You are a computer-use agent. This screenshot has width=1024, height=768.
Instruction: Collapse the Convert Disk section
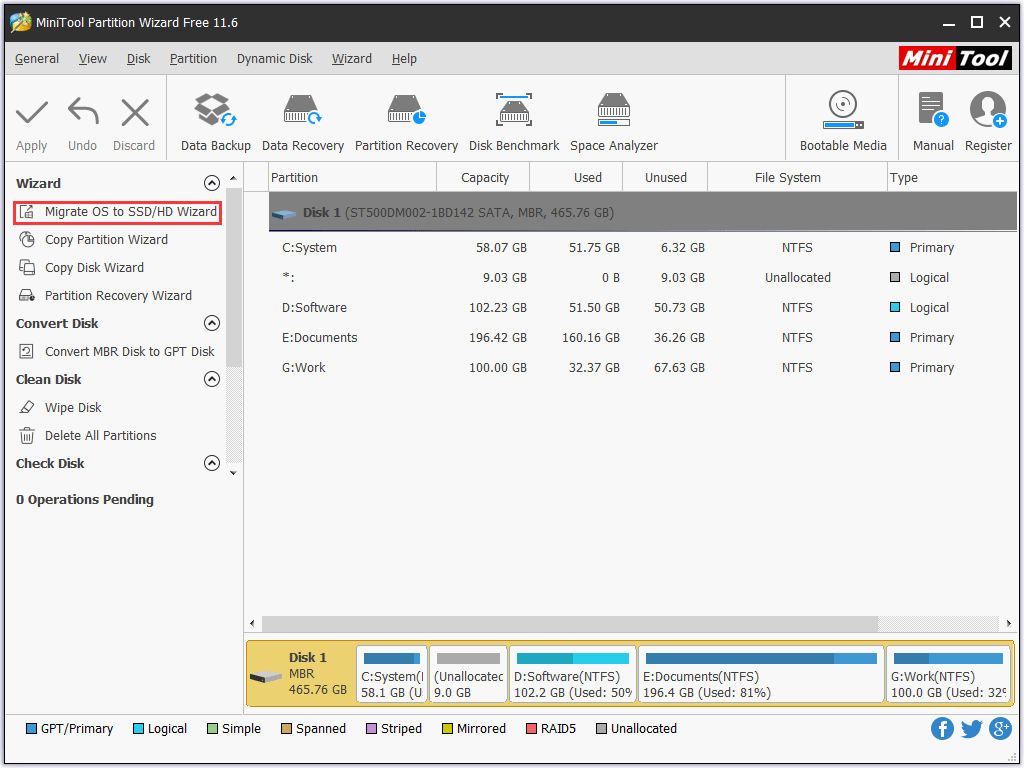point(212,323)
